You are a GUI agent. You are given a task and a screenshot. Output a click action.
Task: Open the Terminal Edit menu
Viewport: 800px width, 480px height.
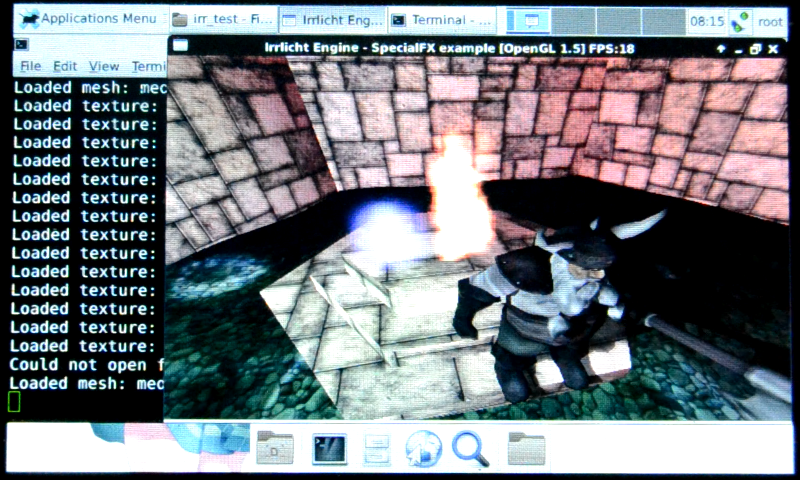click(x=65, y=66)
